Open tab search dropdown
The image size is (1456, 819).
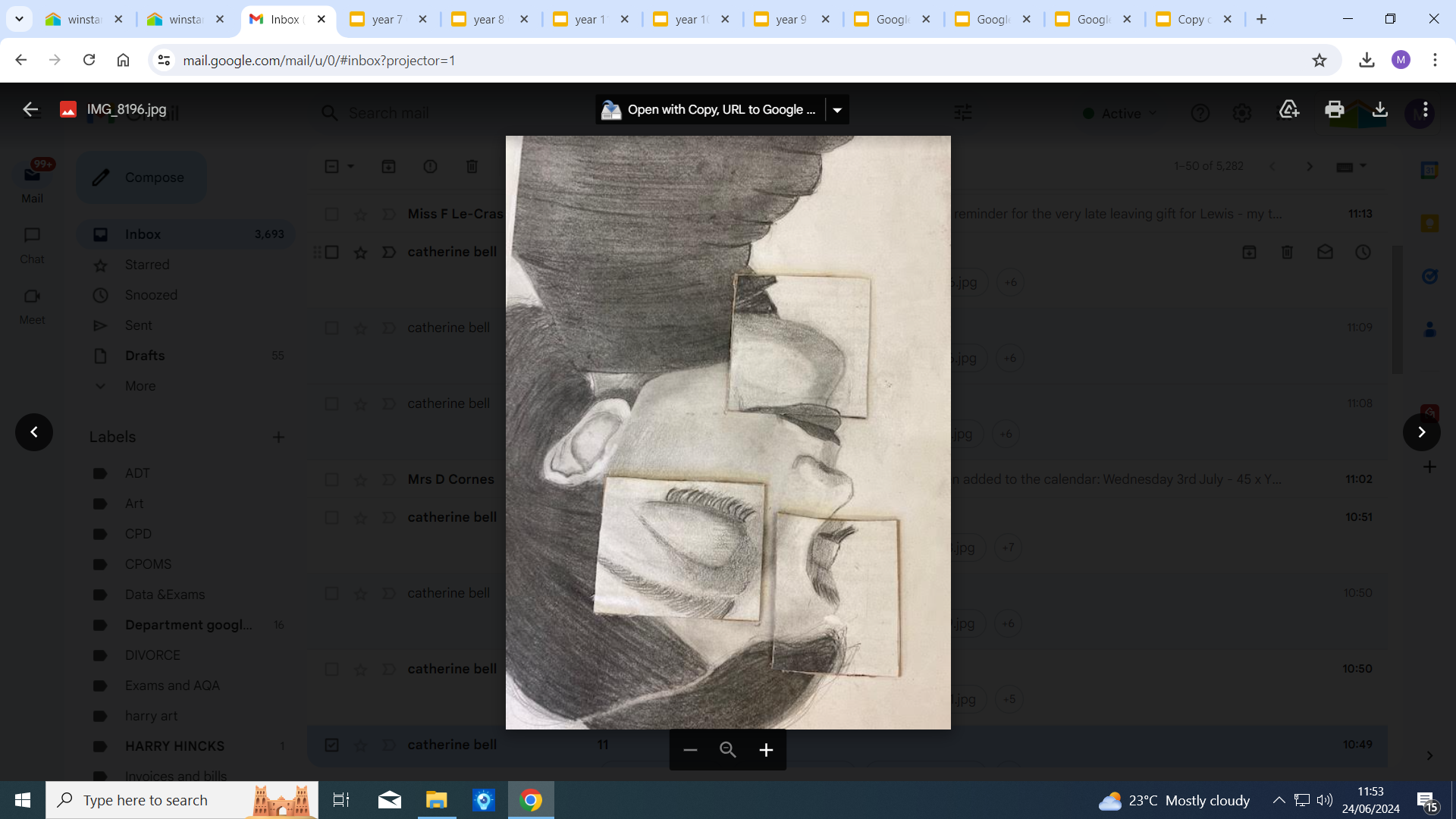point(19,19)
